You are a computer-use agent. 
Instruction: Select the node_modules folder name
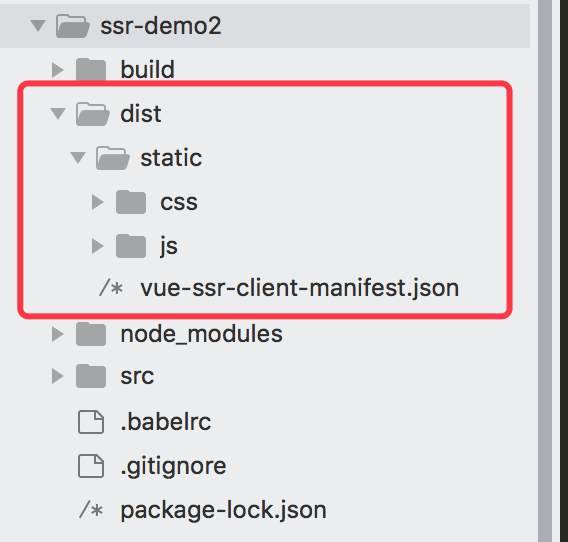(201, 334)
